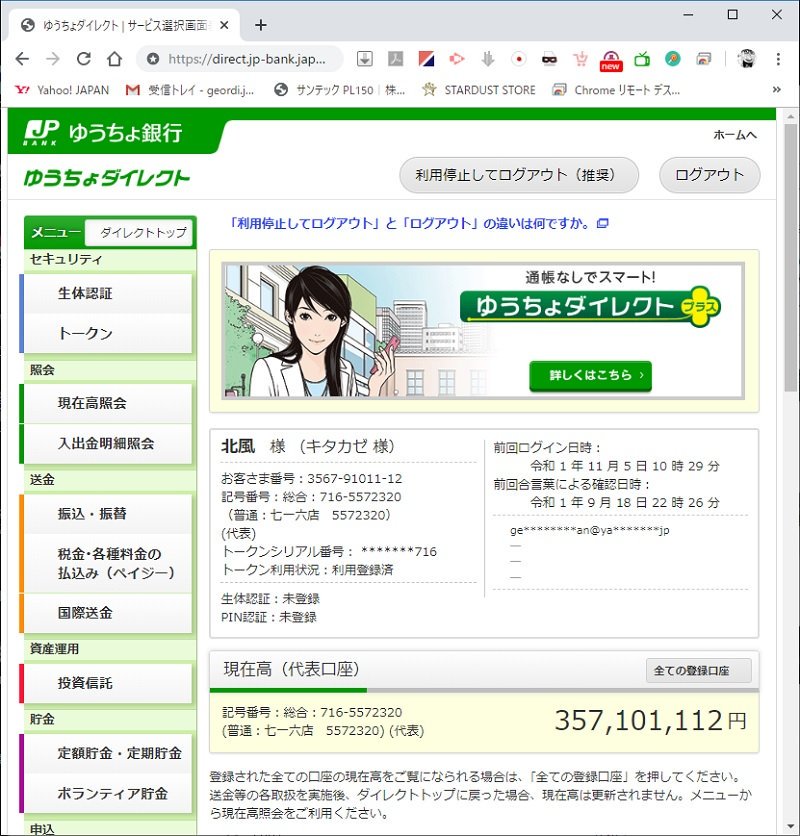Click お客さま番号：3567-91011-12 text
This screenshot has height=836, width=800.
coord(311,479)
